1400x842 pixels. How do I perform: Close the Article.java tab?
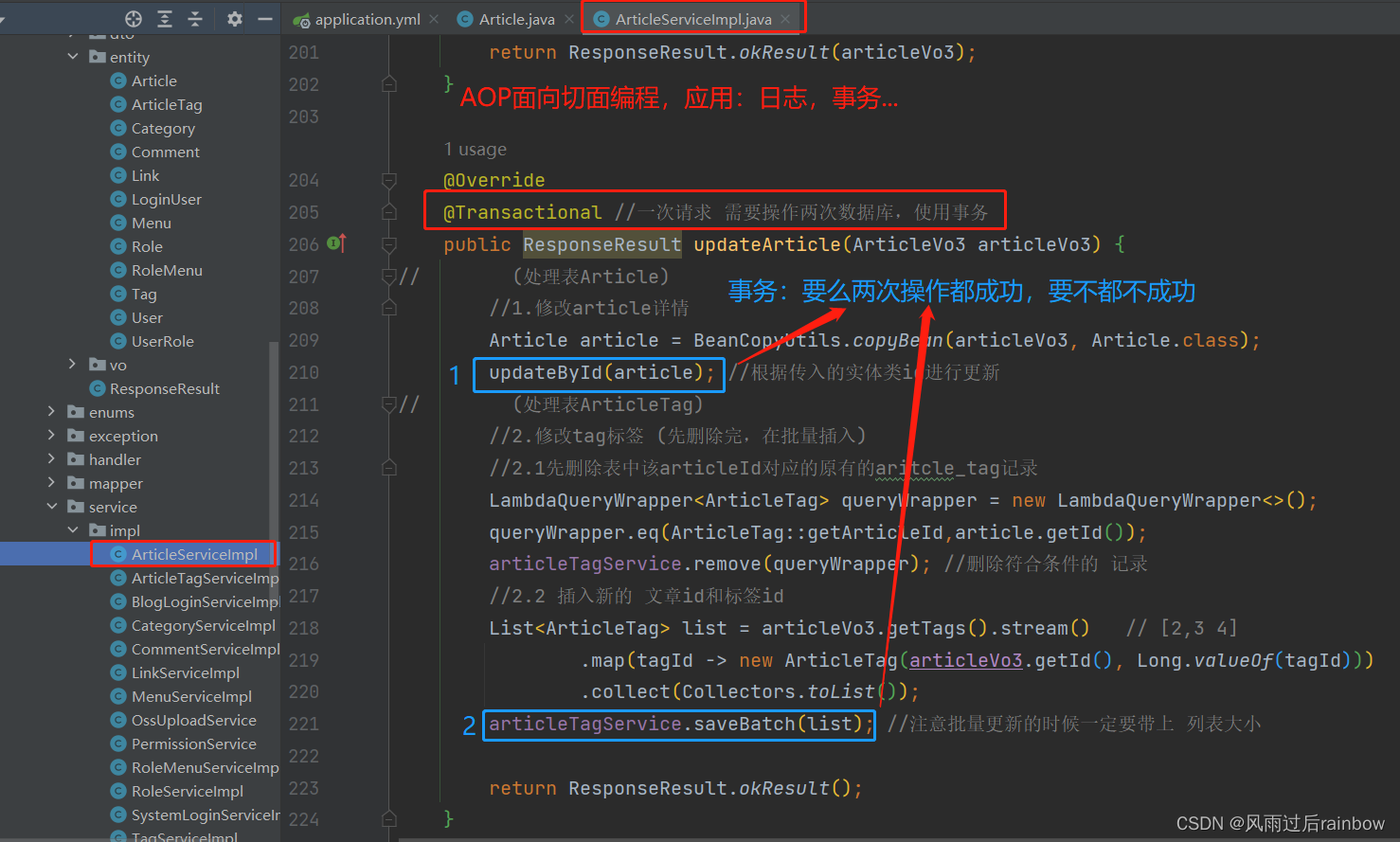click(x=569, y=19)
